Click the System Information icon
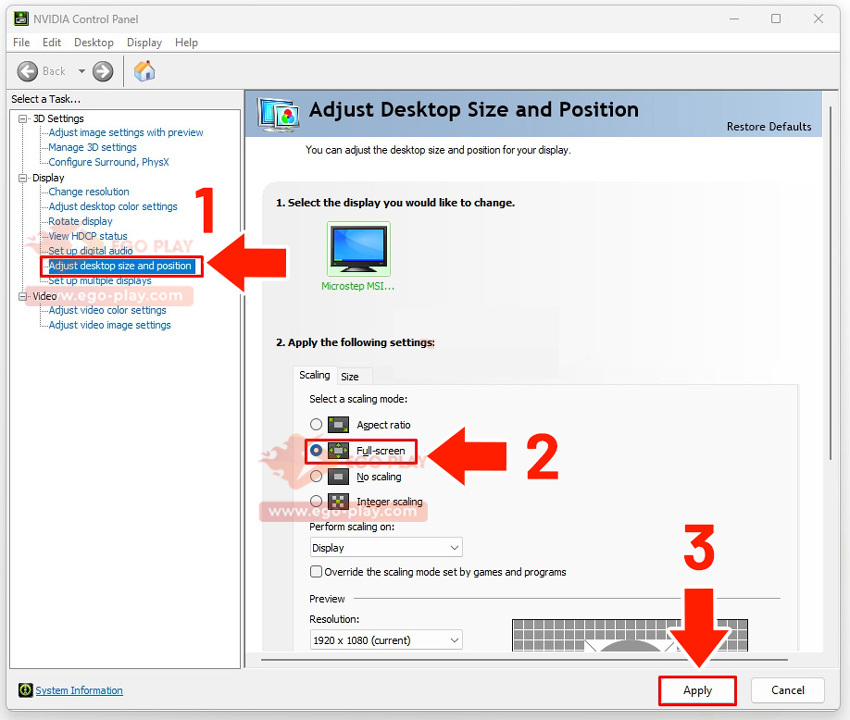850x720 pixels. point(25,690)
